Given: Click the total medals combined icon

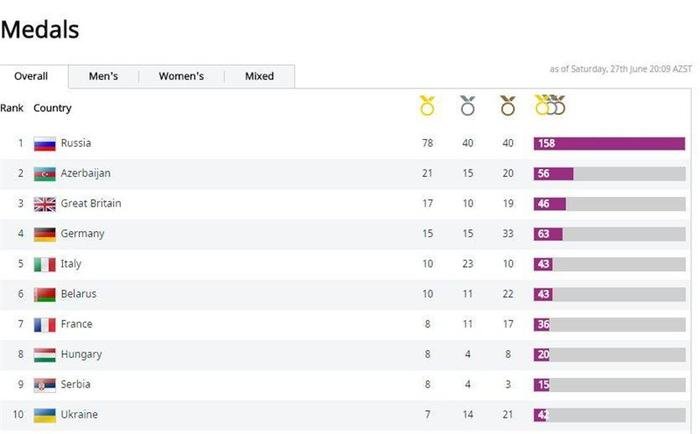Looking at the screenshot, I should [x=550, y=106].
